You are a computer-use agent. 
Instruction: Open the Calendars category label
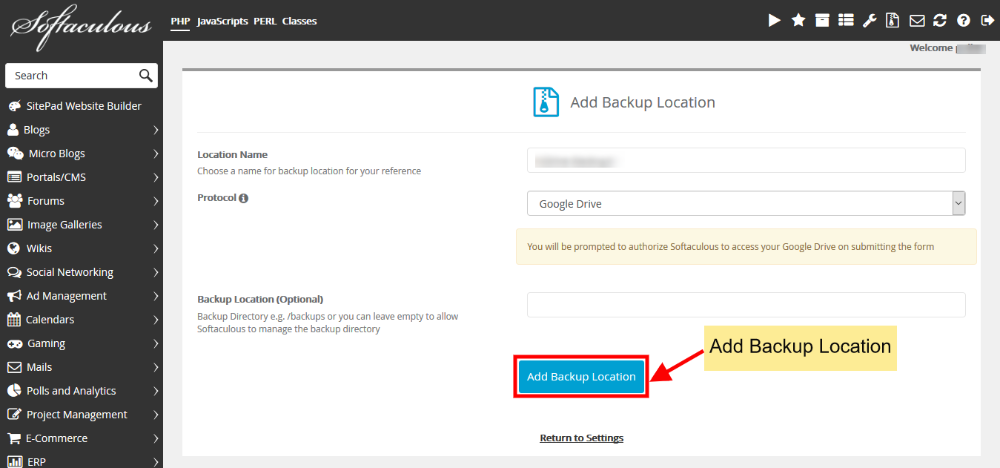pyautogui.click(x=50, y=319)
